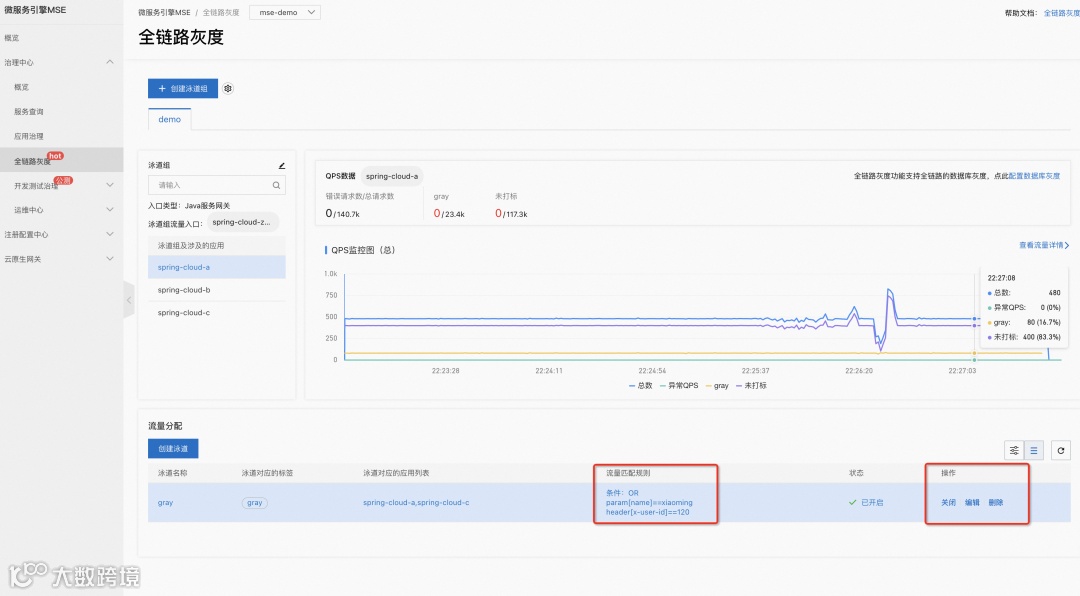Screen dimensions: 1080x596
Task: Select 全链路灰度 menu item
Action: tap(32, 161)
